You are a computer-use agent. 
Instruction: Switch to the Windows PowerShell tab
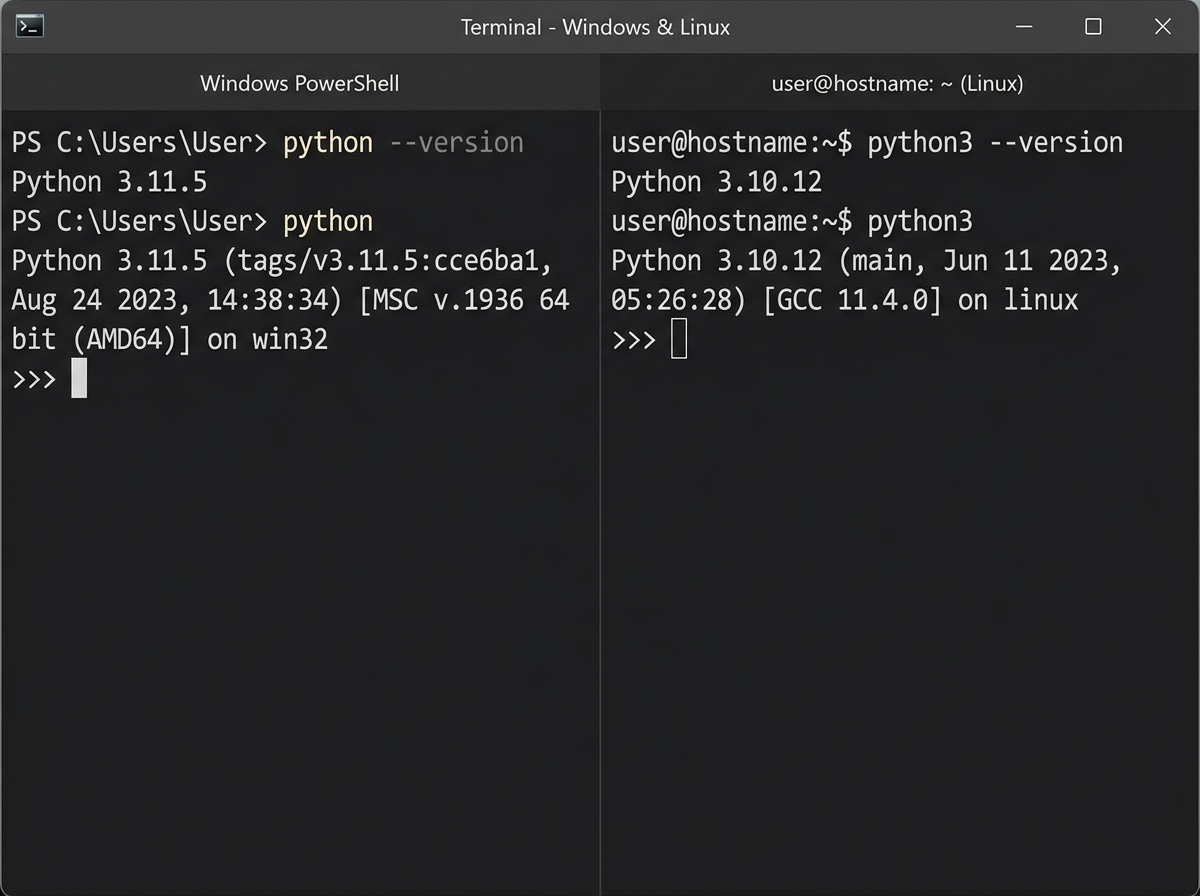tap(300, 83)
